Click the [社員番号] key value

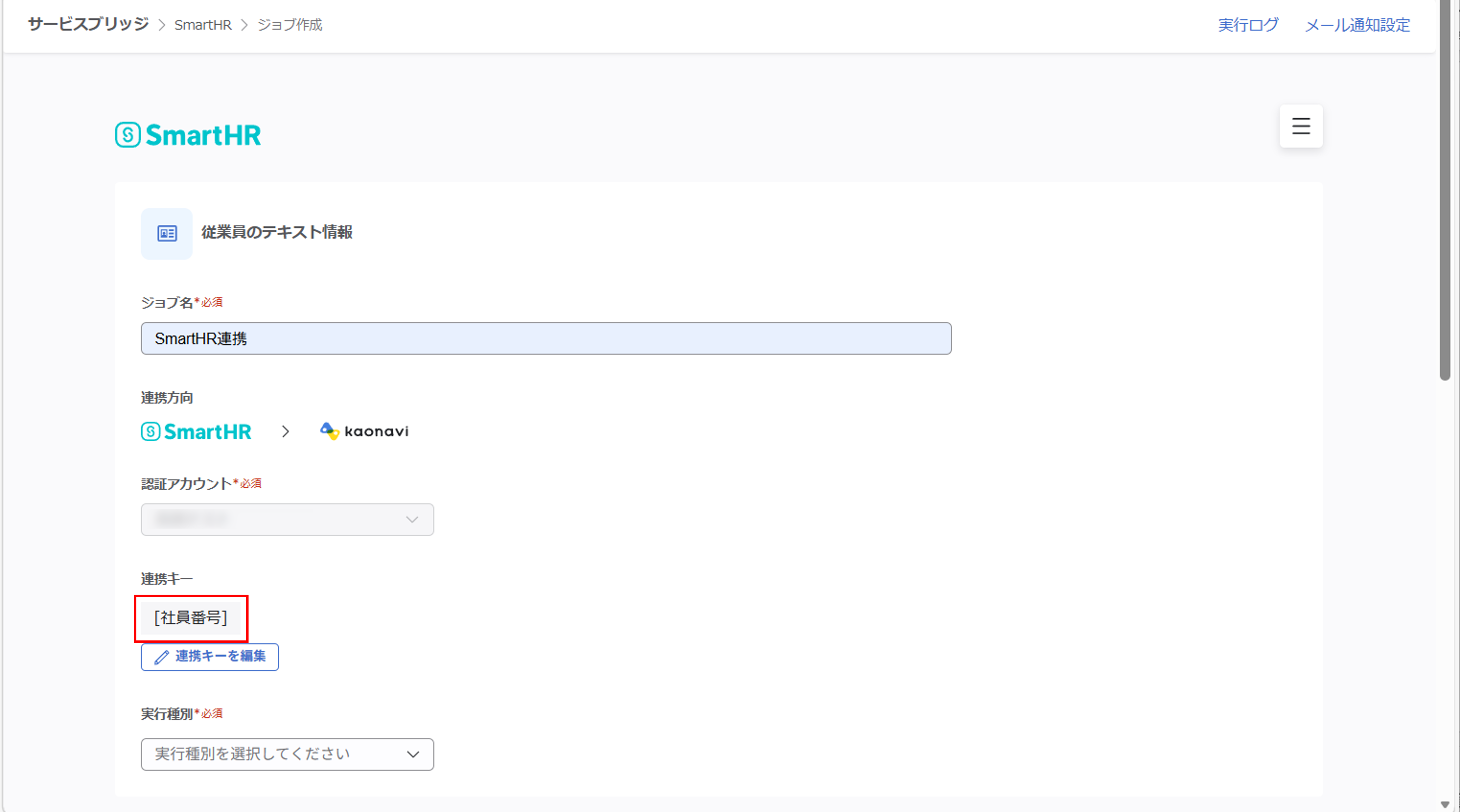coord(191,618)
